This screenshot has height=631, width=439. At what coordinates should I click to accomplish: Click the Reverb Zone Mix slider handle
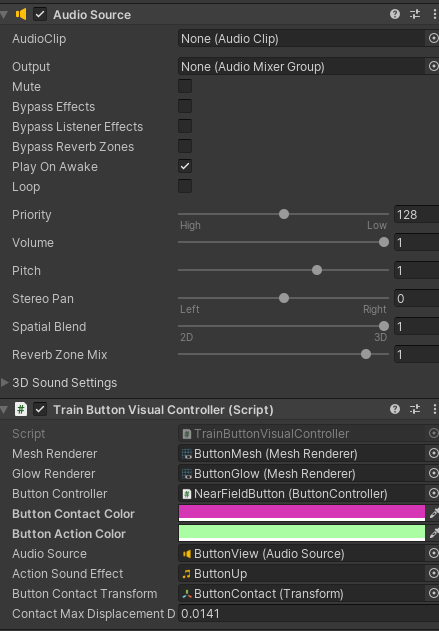tap(366, 354)
